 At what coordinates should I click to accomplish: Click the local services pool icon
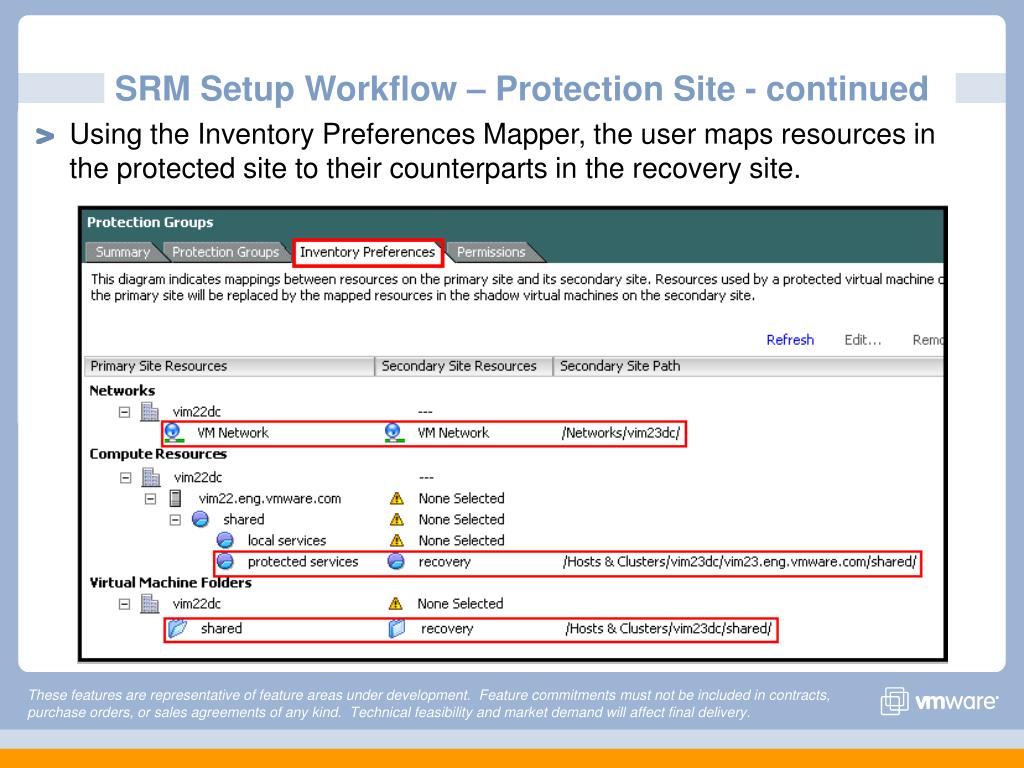pos(225,541)
